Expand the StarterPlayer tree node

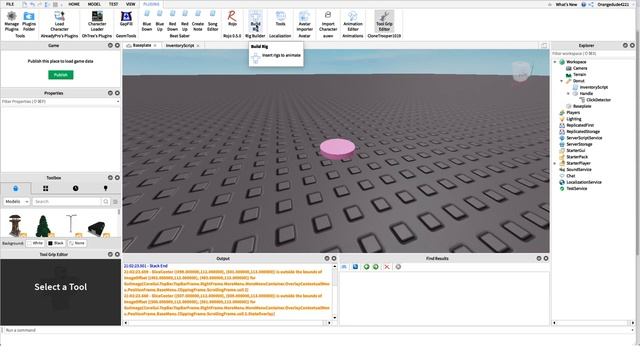555,163
